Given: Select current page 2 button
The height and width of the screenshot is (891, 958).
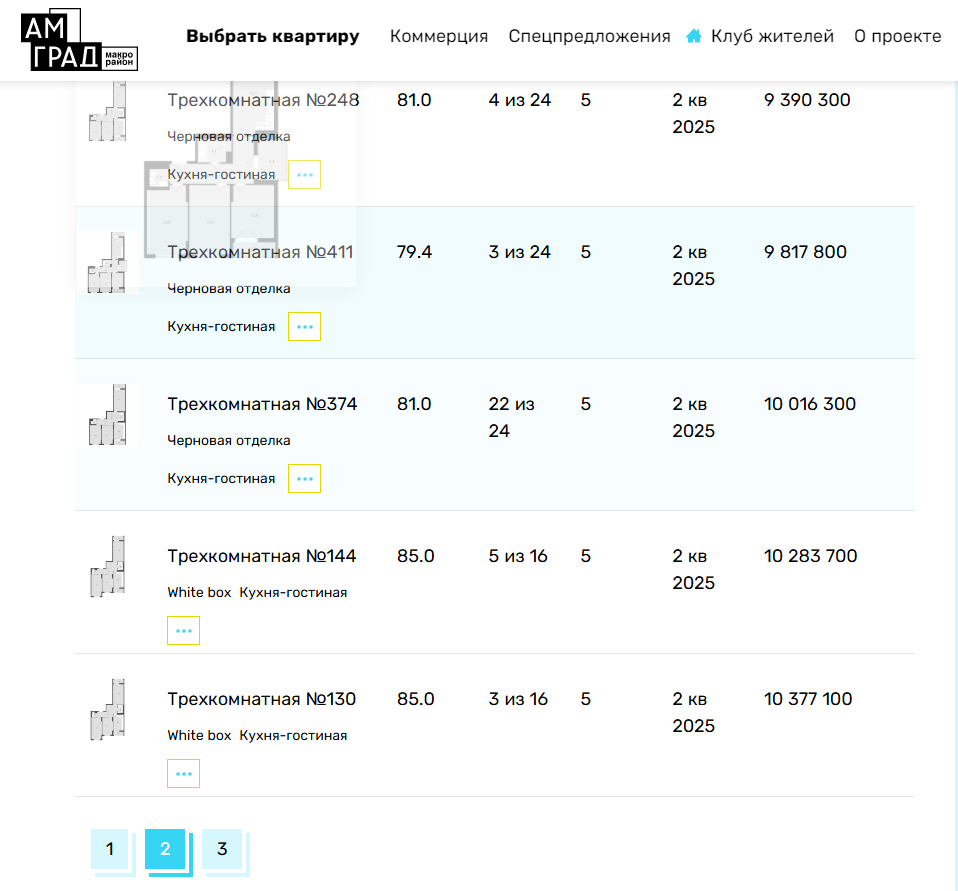Looking at the screenshot, I should tap(165, 849).
